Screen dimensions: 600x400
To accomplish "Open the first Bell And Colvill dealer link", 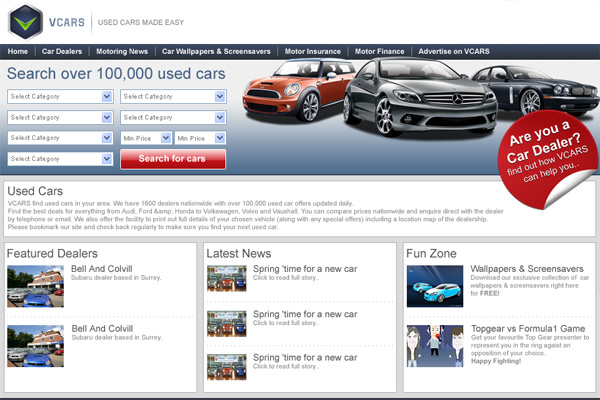I will point(102,269).
